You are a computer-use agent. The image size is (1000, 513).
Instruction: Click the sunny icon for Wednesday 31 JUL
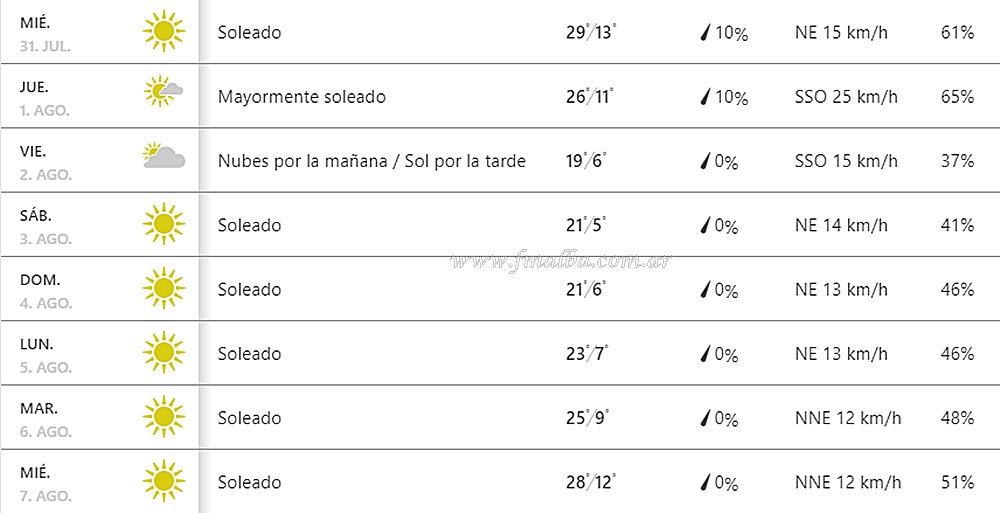(x=164, y=31)
